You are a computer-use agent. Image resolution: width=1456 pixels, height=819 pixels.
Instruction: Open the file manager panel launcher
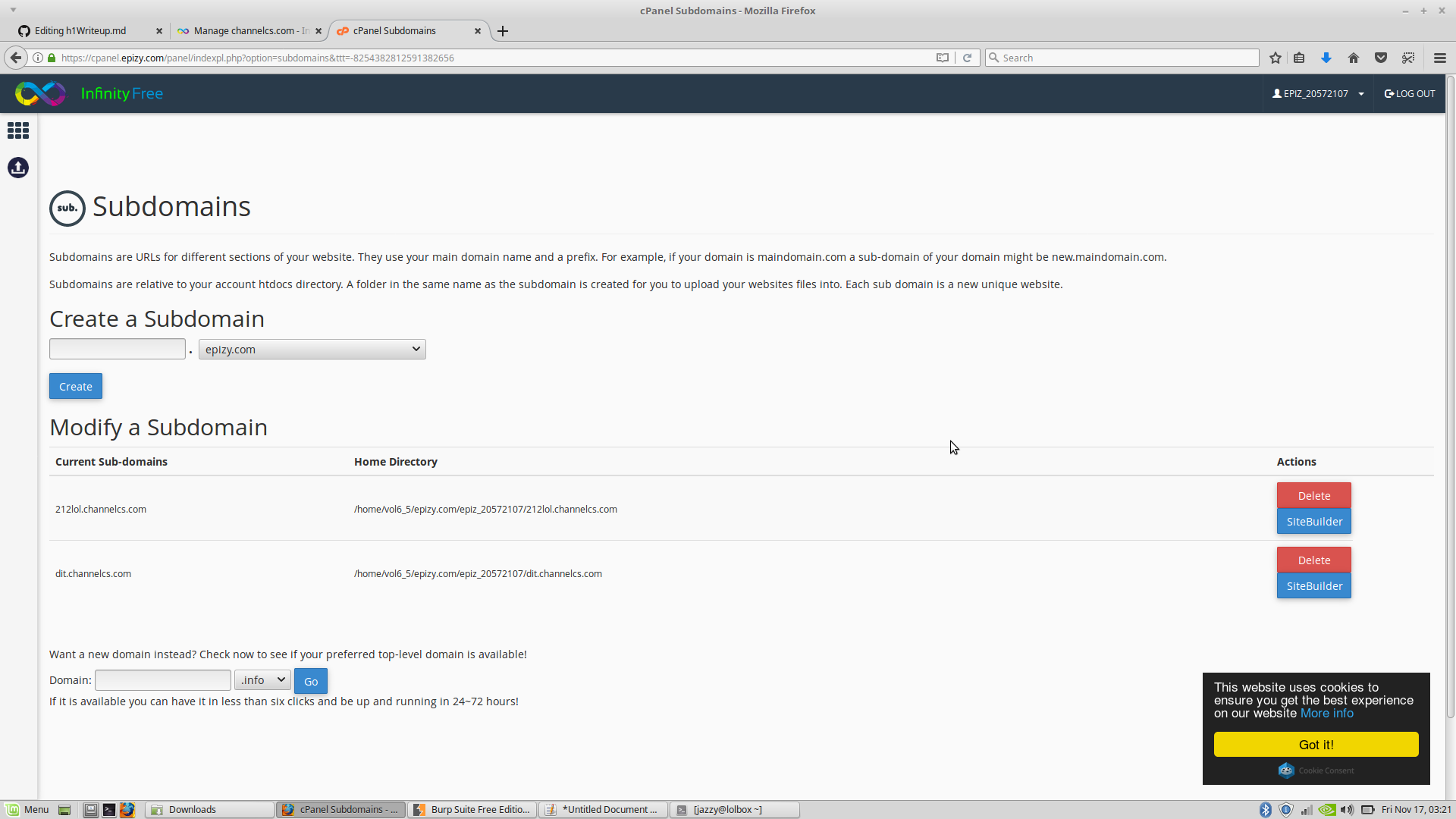(90, 810)
